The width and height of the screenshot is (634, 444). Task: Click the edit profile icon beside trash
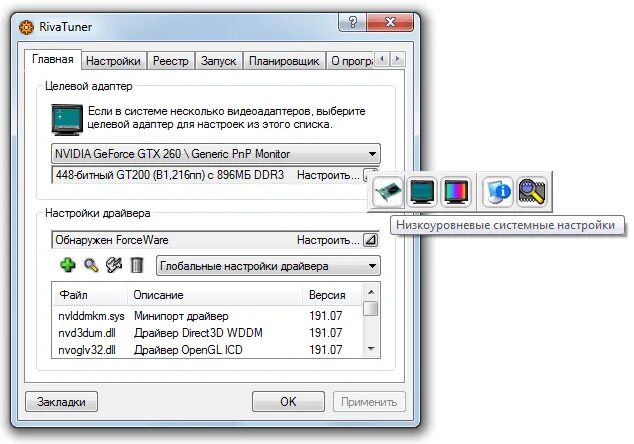click(114, 266)
